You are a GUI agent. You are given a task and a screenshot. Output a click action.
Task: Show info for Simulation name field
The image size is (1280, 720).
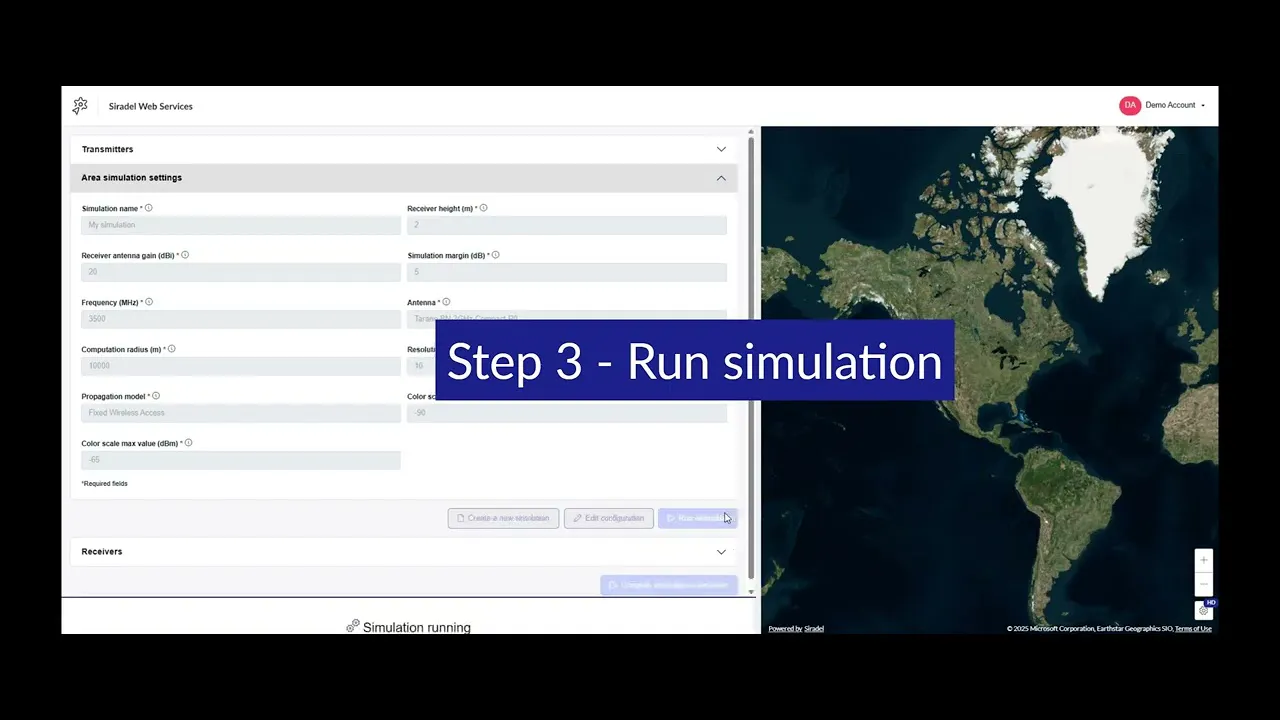[x=149, y=208]
